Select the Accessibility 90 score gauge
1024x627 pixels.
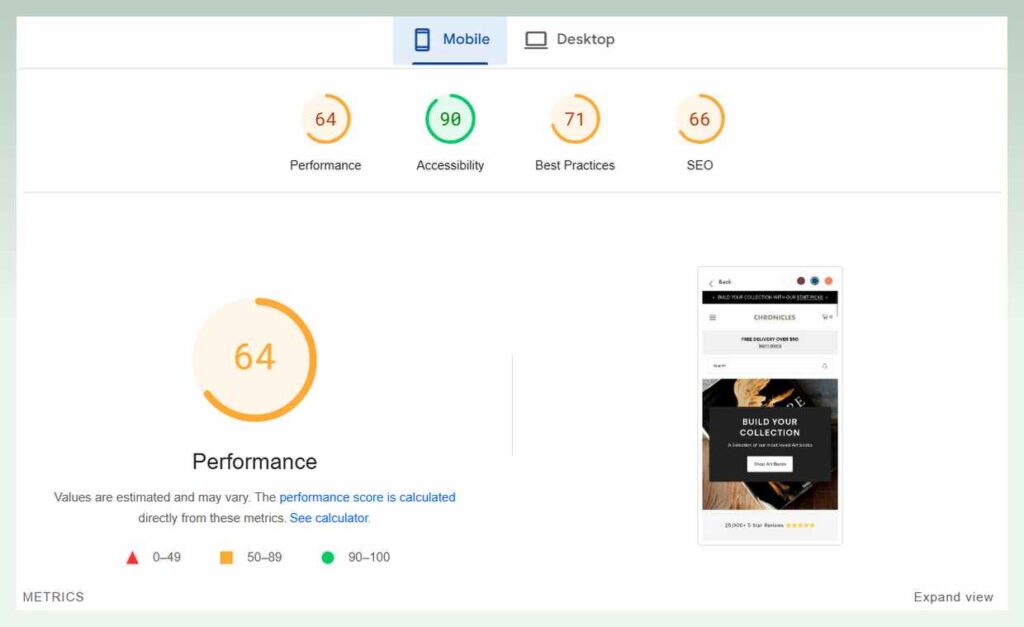coord(450,119)
